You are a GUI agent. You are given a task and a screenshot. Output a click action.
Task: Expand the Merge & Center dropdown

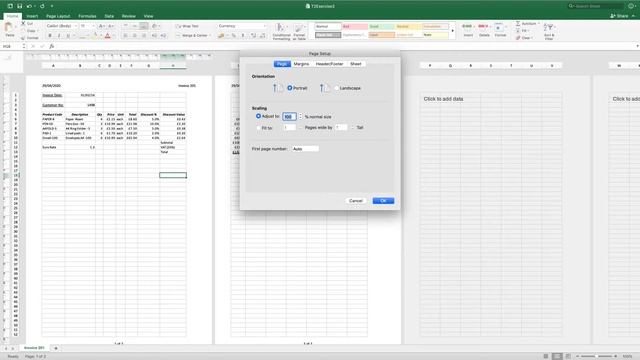(x=210, y=36)
